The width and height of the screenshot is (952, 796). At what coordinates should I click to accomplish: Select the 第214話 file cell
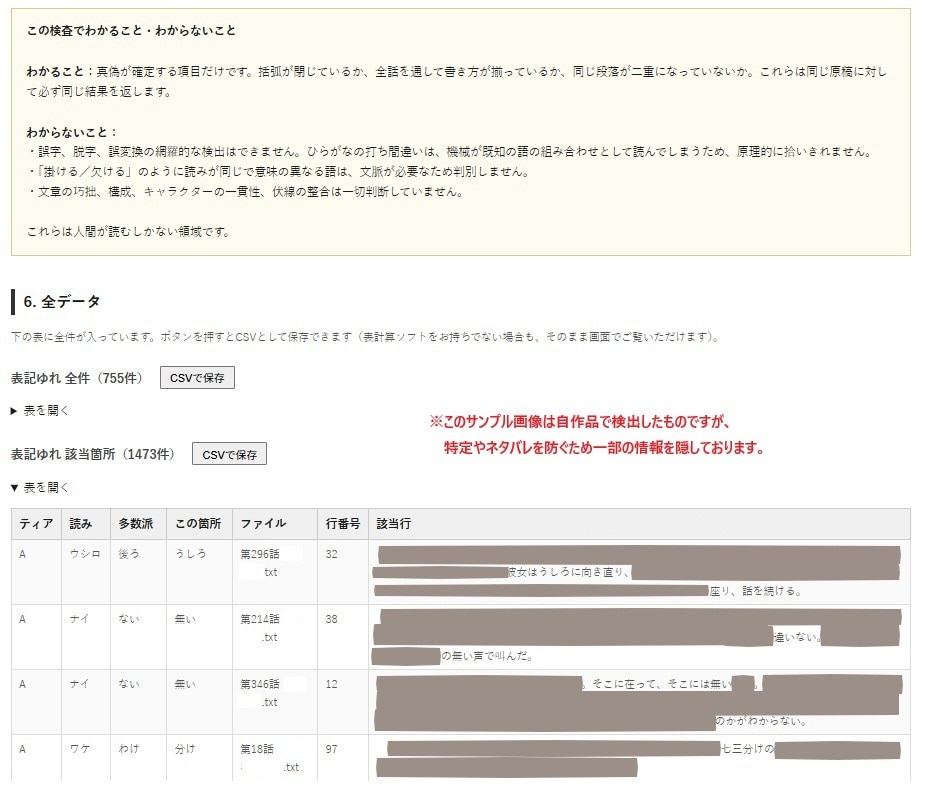click(274, 637)
